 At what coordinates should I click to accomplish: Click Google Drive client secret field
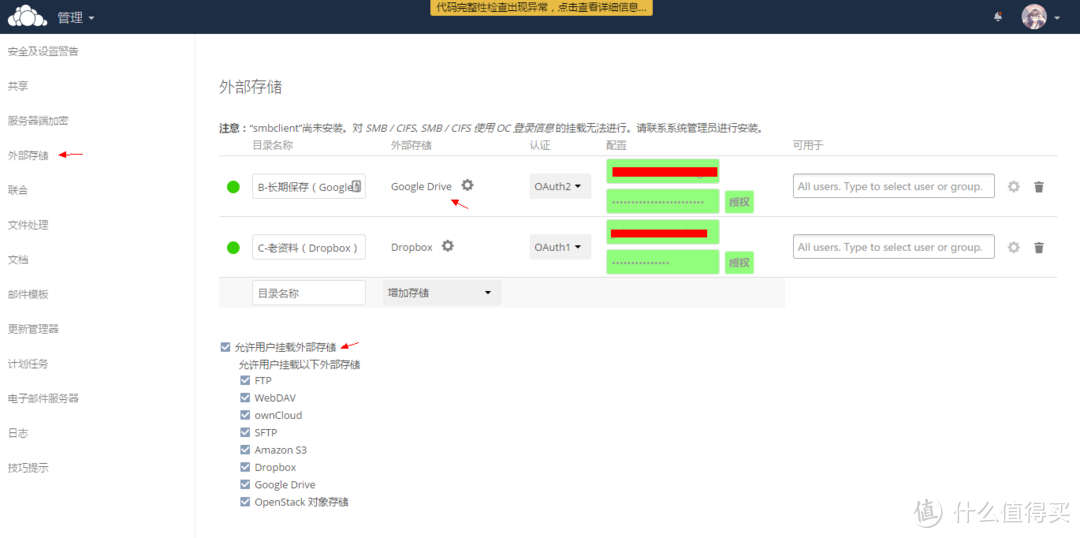point(663,201)
